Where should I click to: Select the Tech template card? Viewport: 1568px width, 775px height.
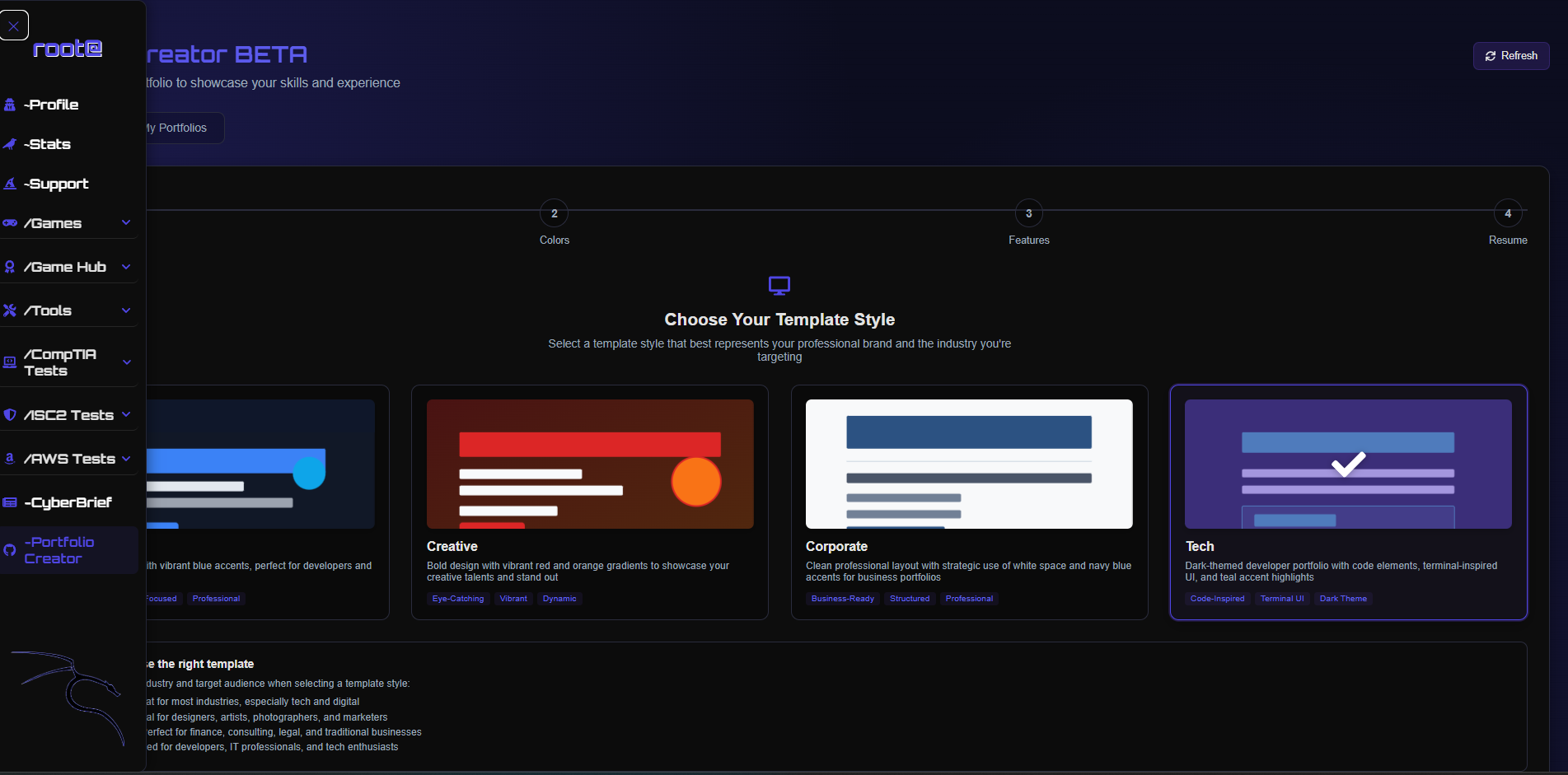[x=1349, y=502]
